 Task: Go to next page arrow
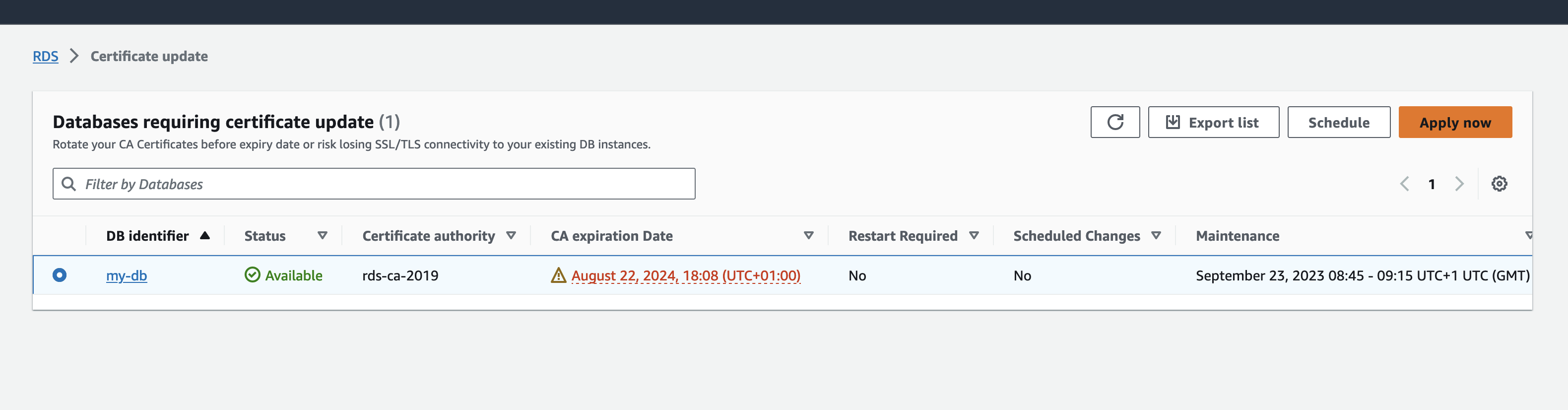[1459, 184]
